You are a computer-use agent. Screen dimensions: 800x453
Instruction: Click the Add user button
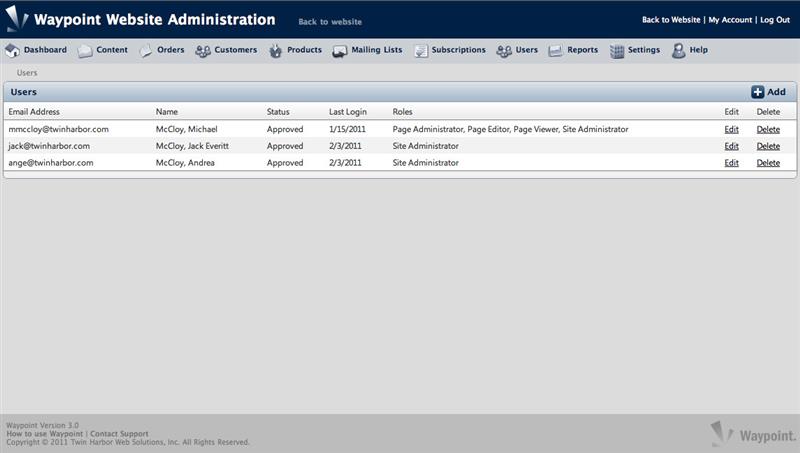tap(768, 92)
